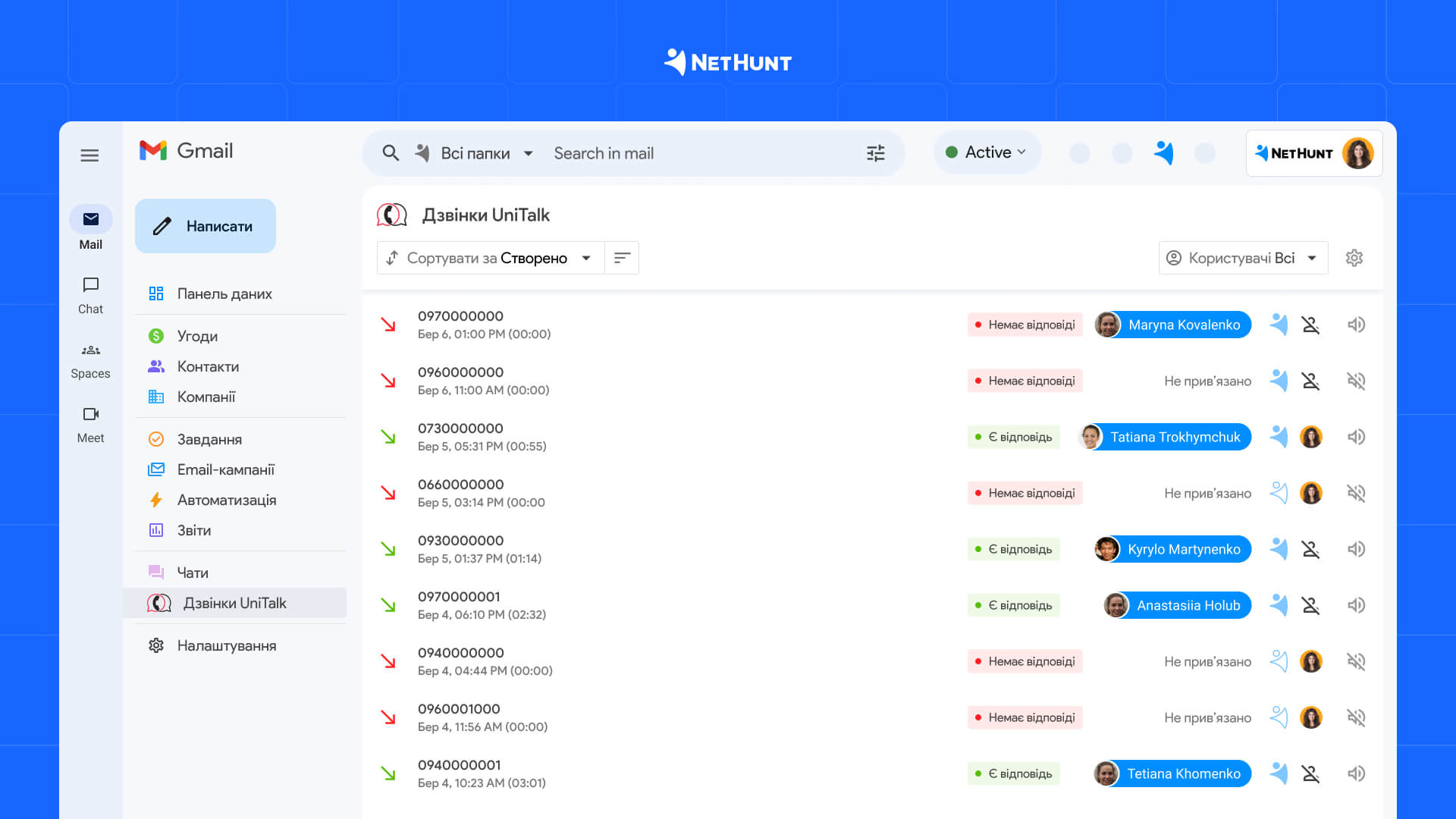Image resolution: width=1456 pixels, height=819 pixels.
Task: Open Kyrylo Martynenko contact chip
Action: [x=1172, y=549]
